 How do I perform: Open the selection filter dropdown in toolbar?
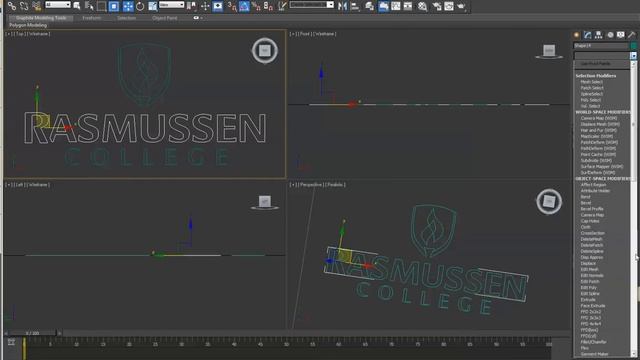click(58, 4)
